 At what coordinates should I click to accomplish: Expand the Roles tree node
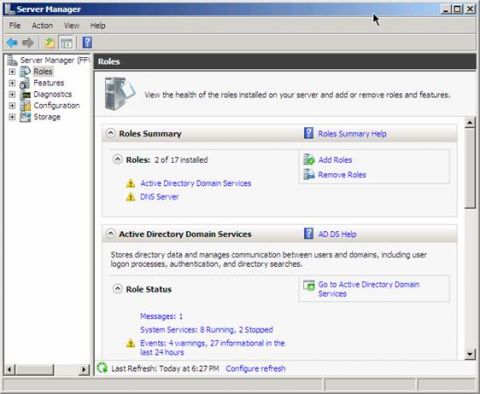click(12, 71)
